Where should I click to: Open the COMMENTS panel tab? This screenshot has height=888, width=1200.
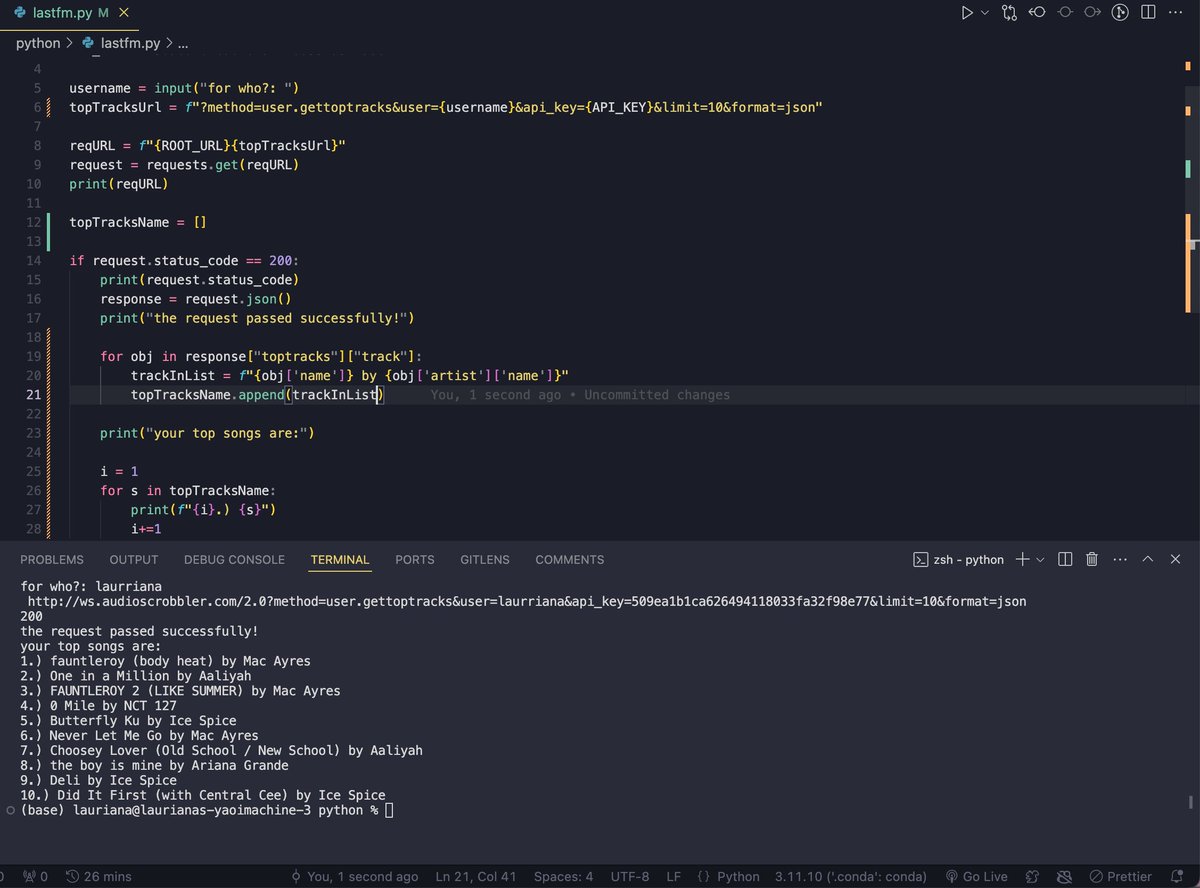570,560
